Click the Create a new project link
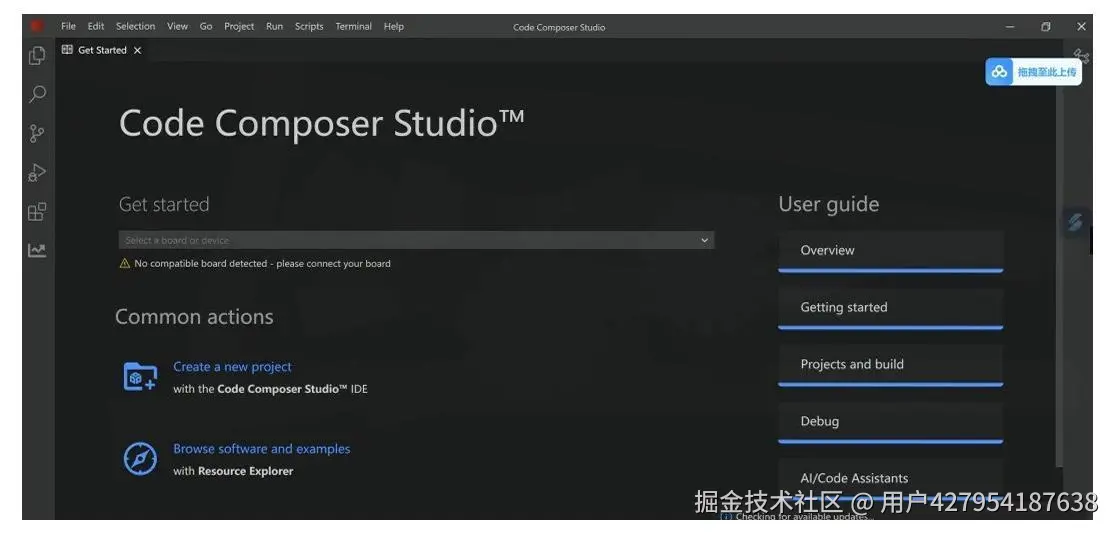This screenshot has height=534, width=1116. click(232, 367)
